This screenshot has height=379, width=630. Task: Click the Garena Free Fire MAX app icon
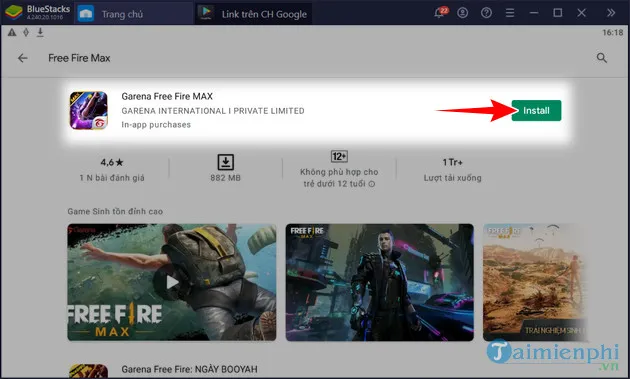pyautogui.click(x=89, y=111)
